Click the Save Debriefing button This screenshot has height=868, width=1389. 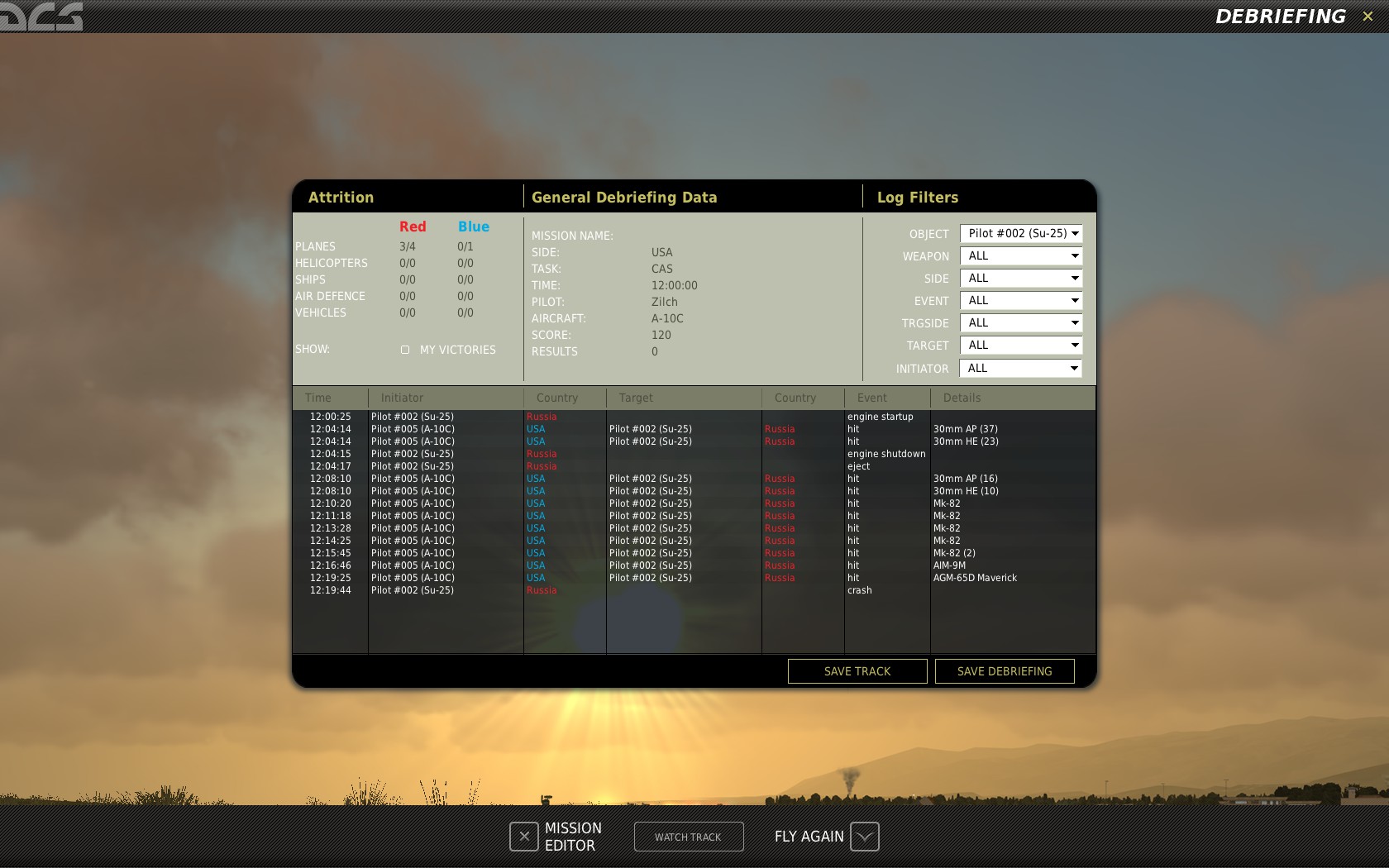pos(1005,671)
